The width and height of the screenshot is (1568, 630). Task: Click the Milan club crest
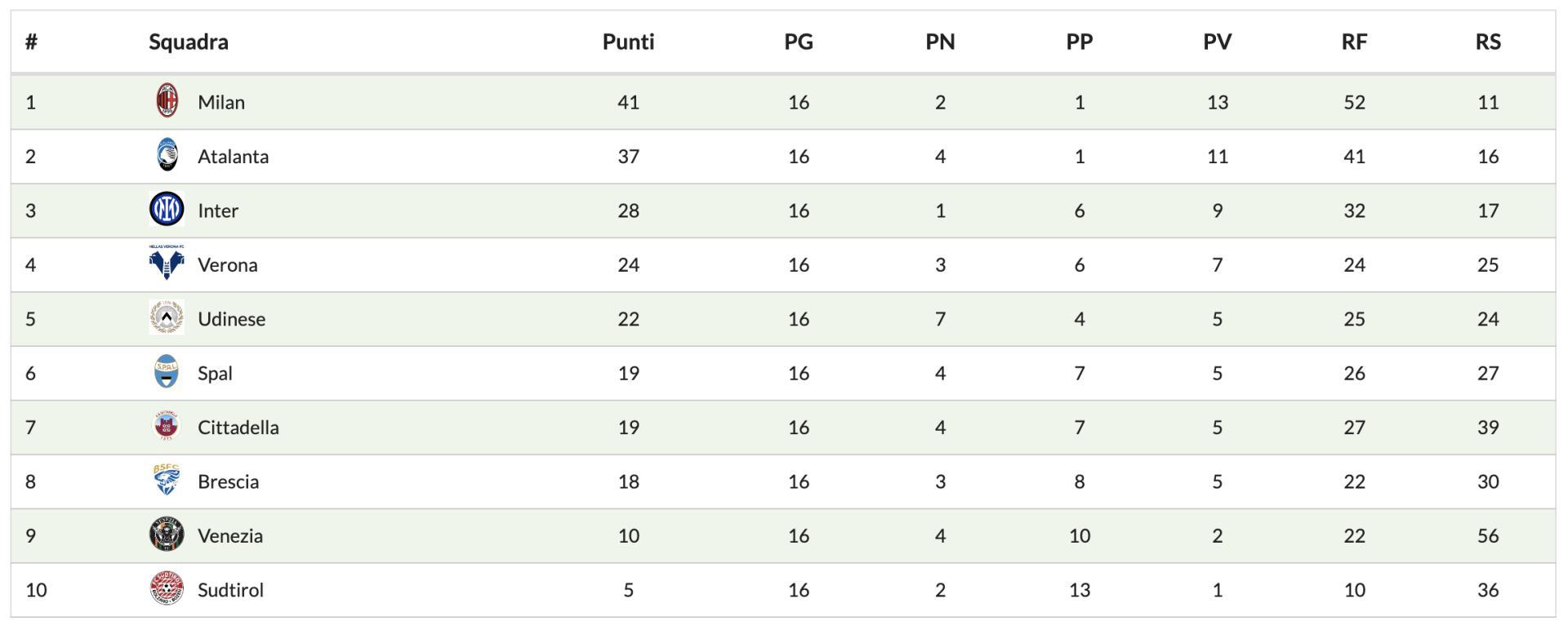(x=167, y=102)
